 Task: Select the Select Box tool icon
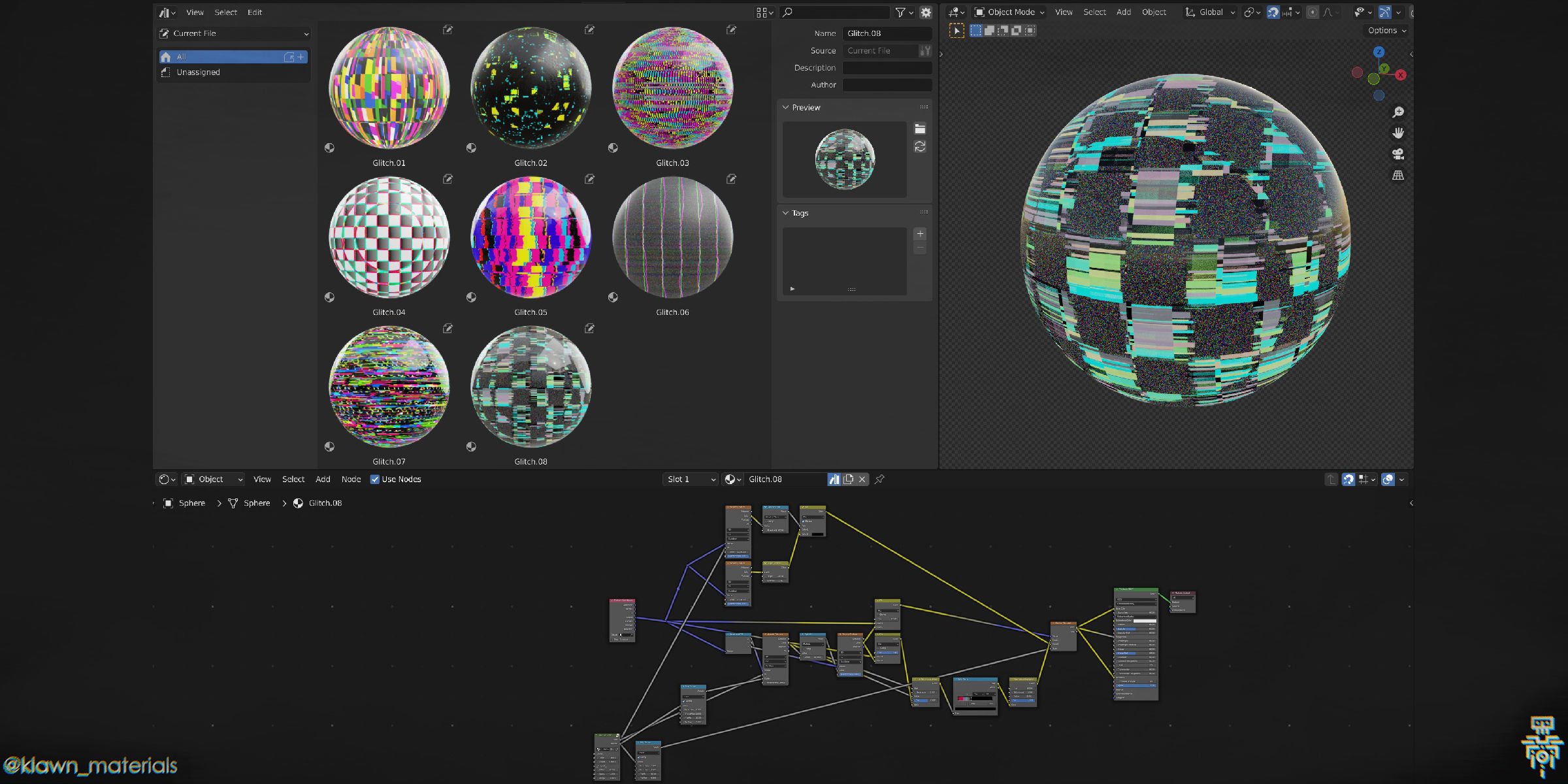tap(975, 30)
